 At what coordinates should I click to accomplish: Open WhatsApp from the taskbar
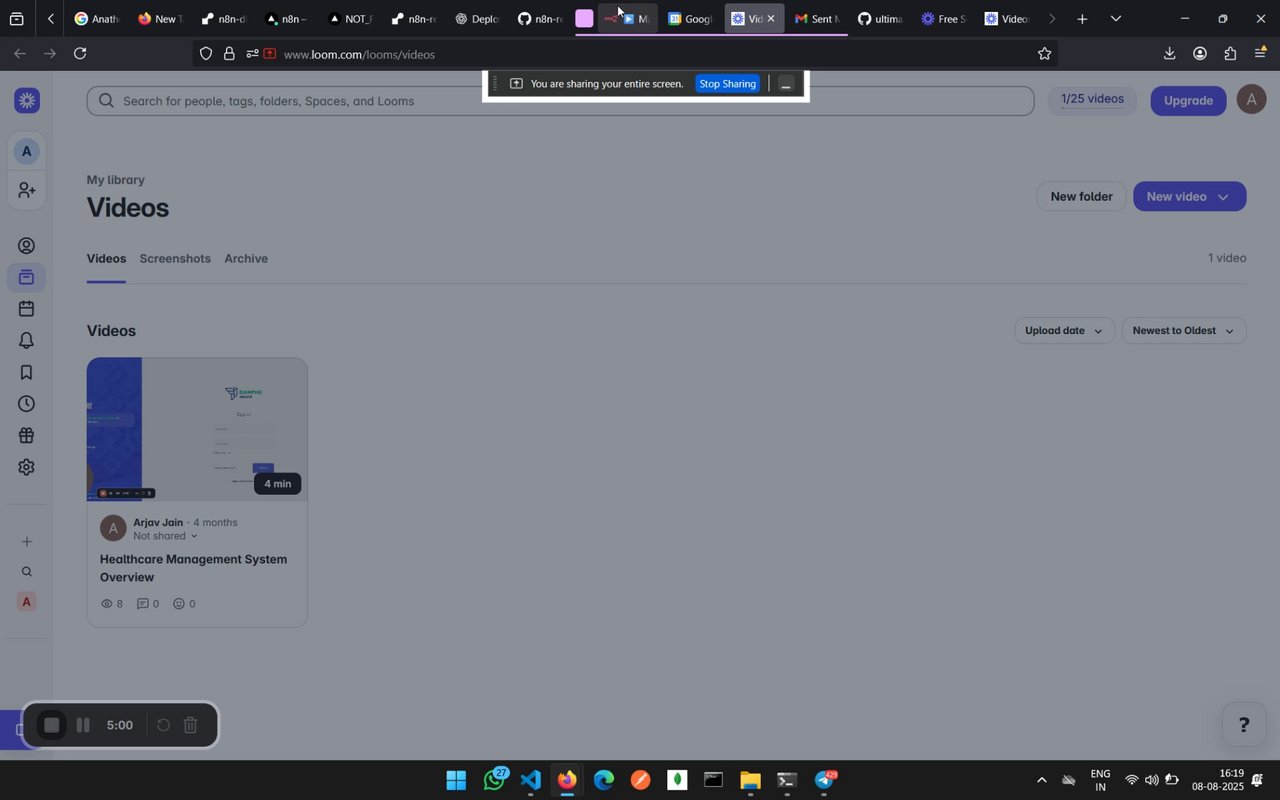click(x=494, y=780)
